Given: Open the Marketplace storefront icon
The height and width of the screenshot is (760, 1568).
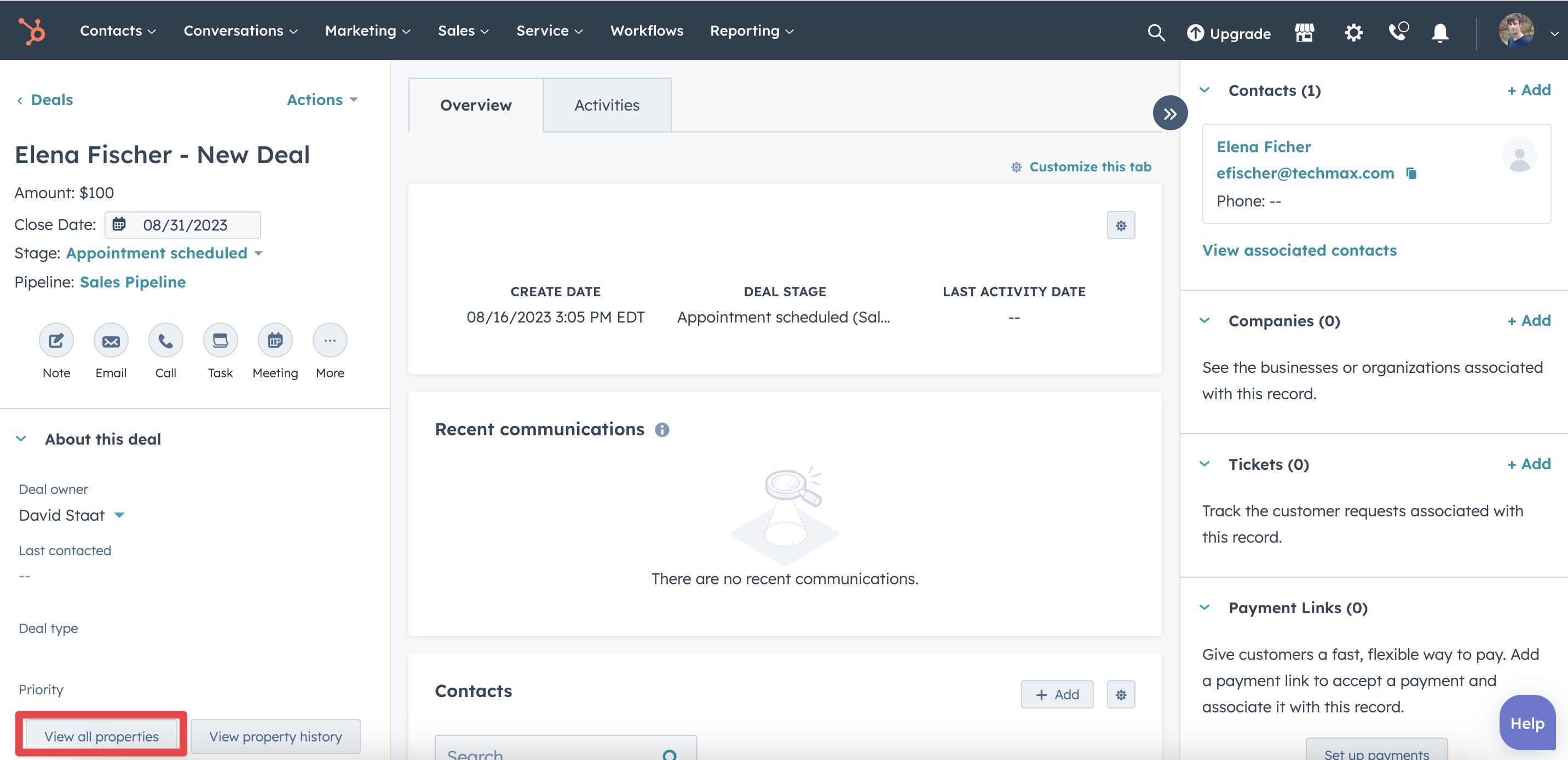Looking at the screenshot, I should pos(1305,32).
